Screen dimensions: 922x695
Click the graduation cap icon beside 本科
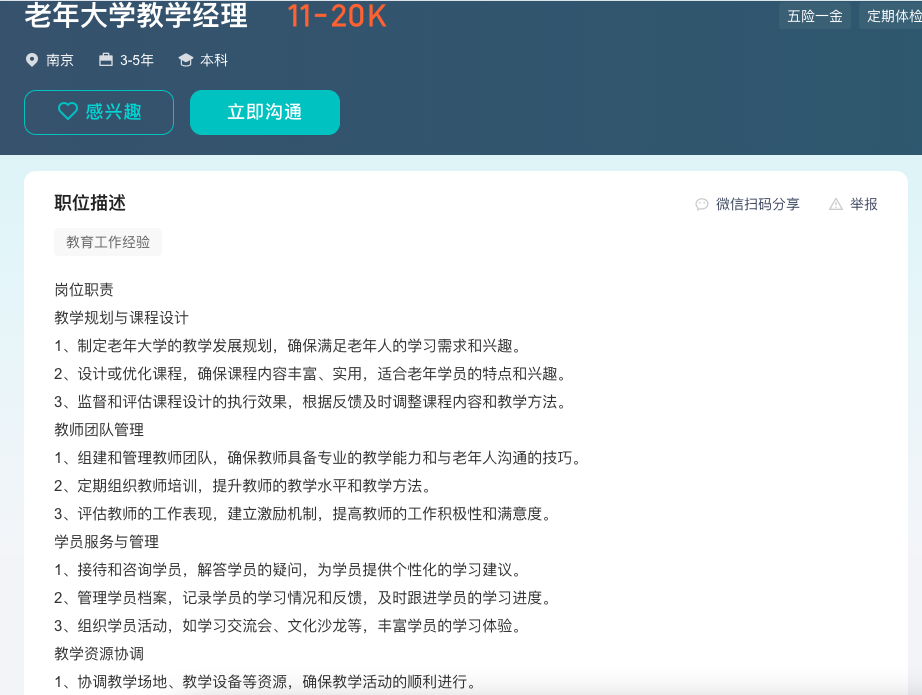coord(185,60)
